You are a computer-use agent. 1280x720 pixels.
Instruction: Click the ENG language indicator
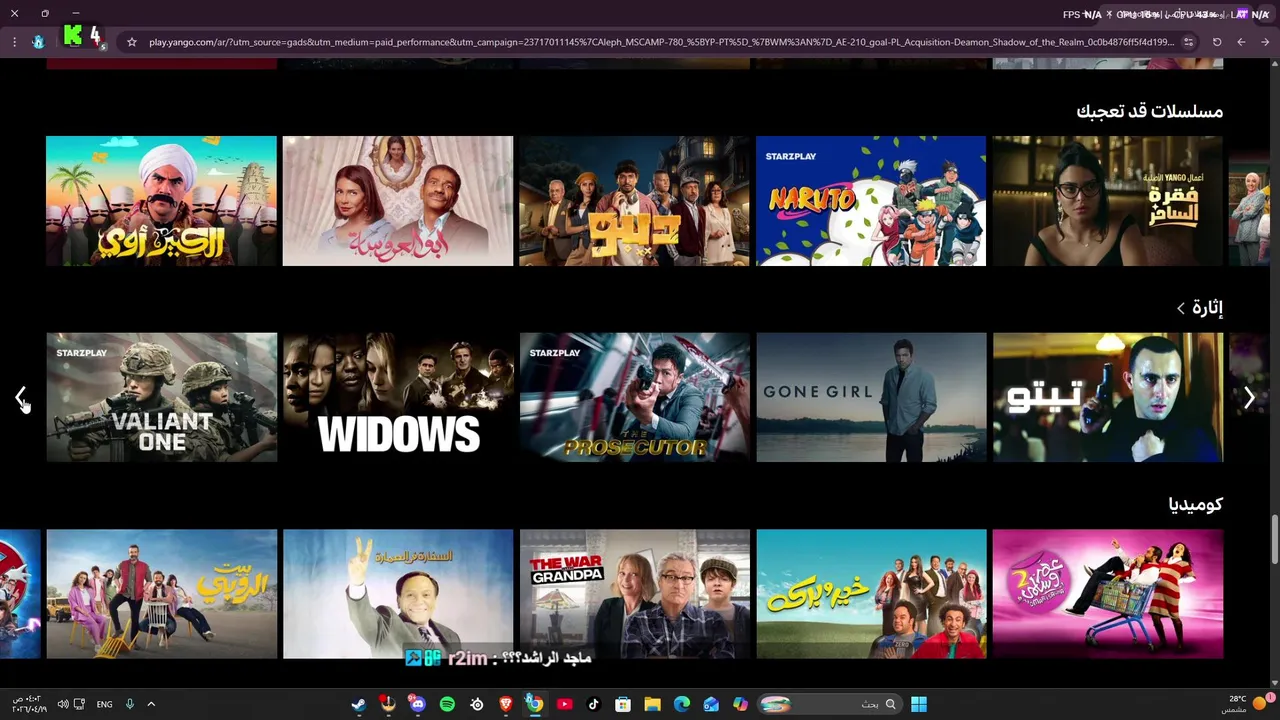coord(104,704)
